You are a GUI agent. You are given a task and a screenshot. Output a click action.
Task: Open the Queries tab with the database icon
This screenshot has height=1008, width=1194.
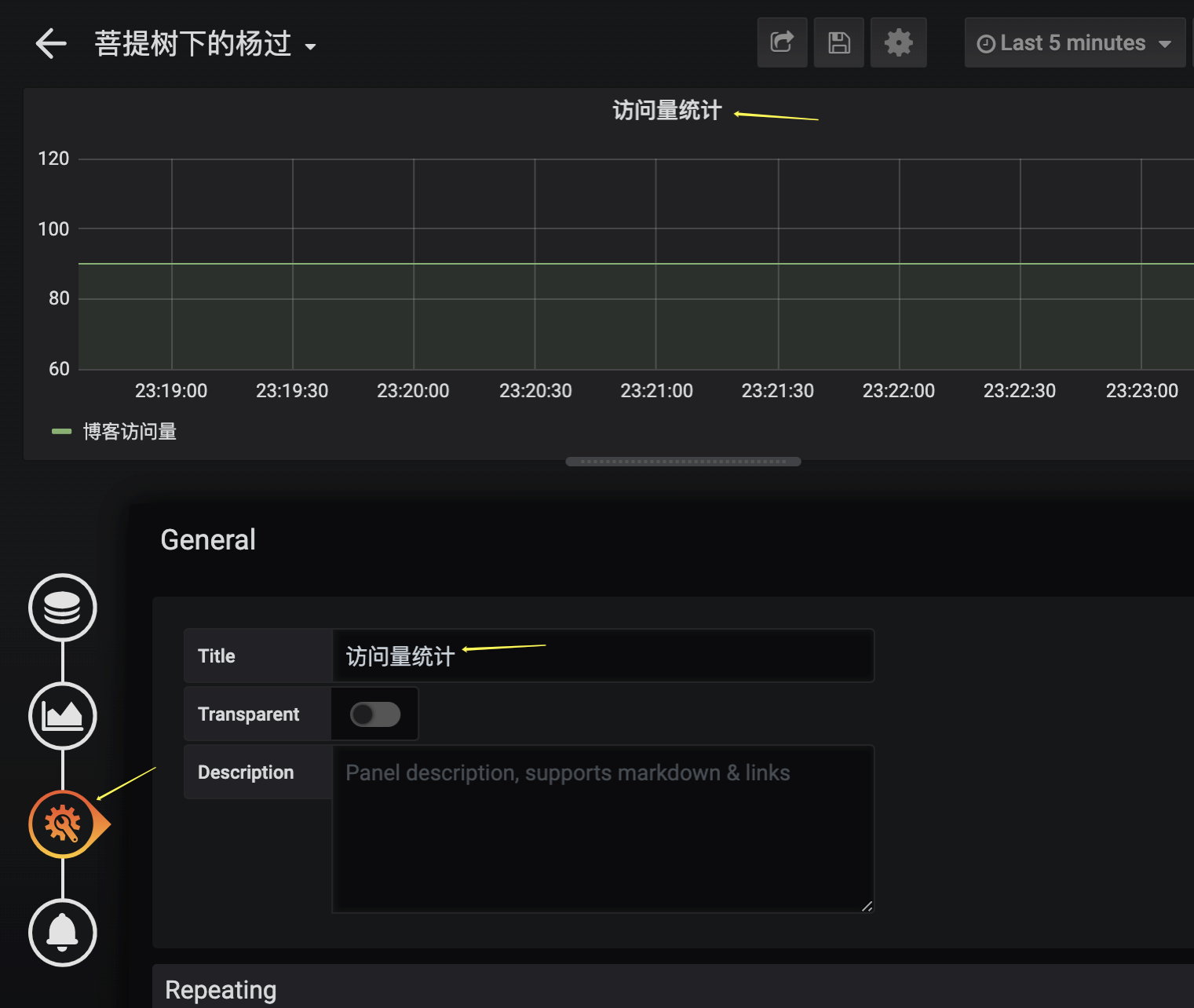[x=63, y=608]
